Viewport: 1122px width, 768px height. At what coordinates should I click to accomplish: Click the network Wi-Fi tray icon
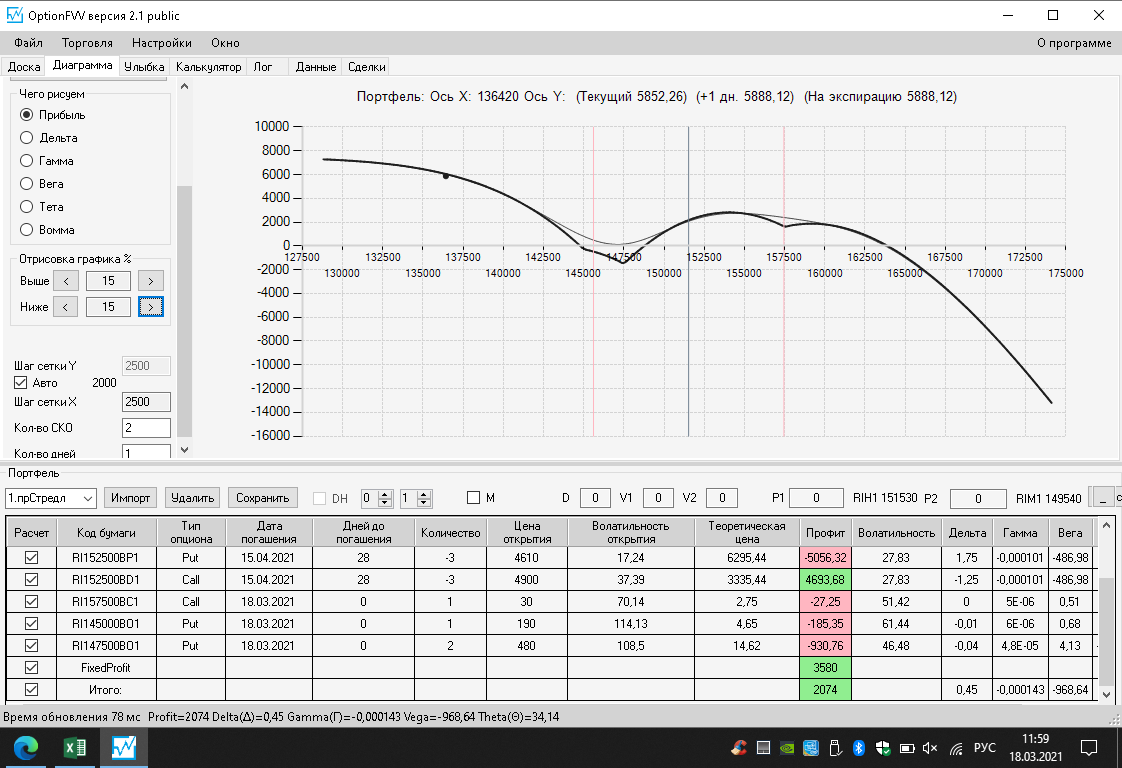pyautogui.click(x=956, y=749)
